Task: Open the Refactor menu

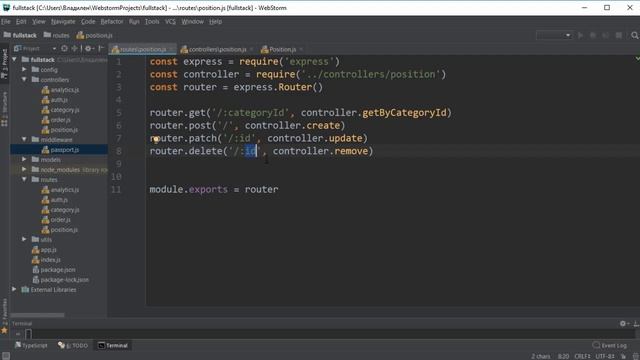Action: coord(111,22)
